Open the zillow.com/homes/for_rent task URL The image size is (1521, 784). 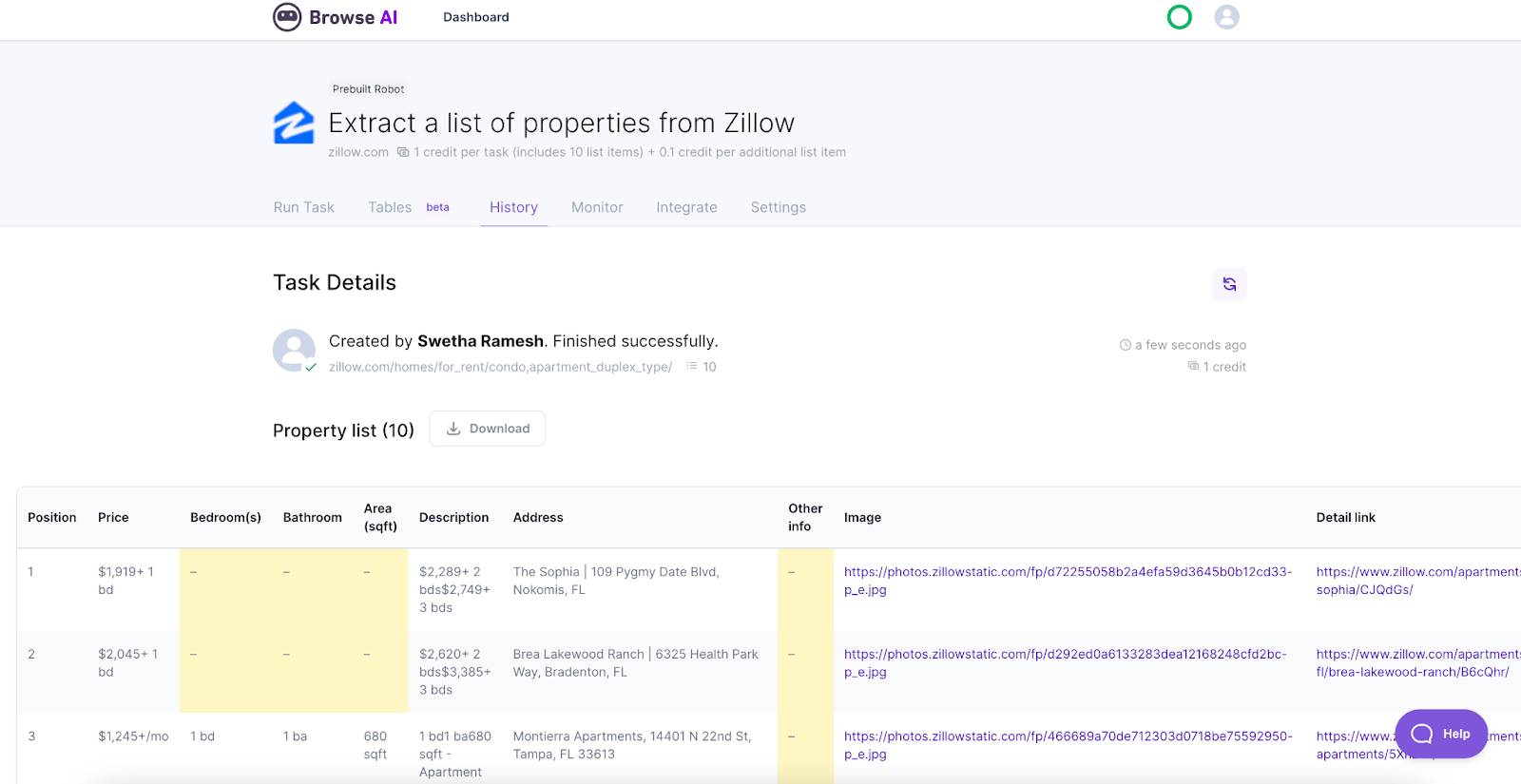pos(500,367)
